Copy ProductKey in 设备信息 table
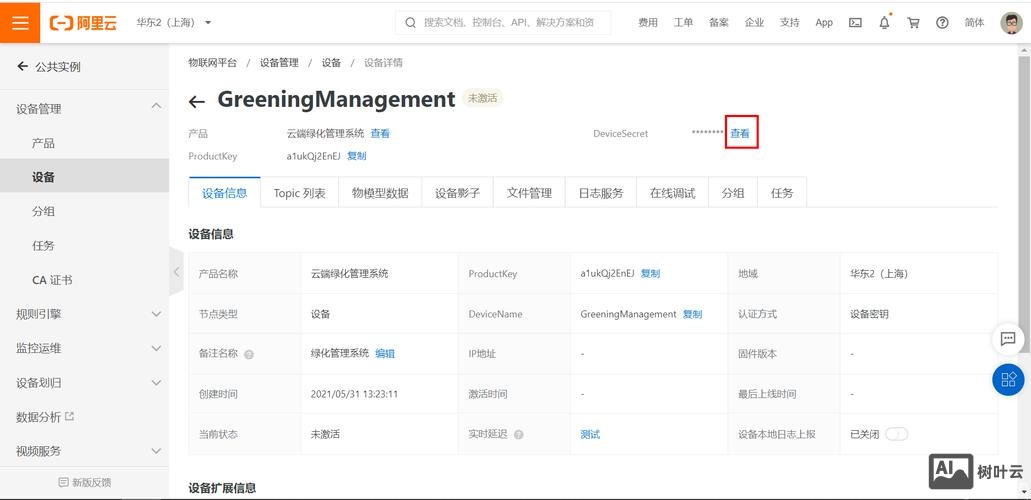 [x=650, y=274]
